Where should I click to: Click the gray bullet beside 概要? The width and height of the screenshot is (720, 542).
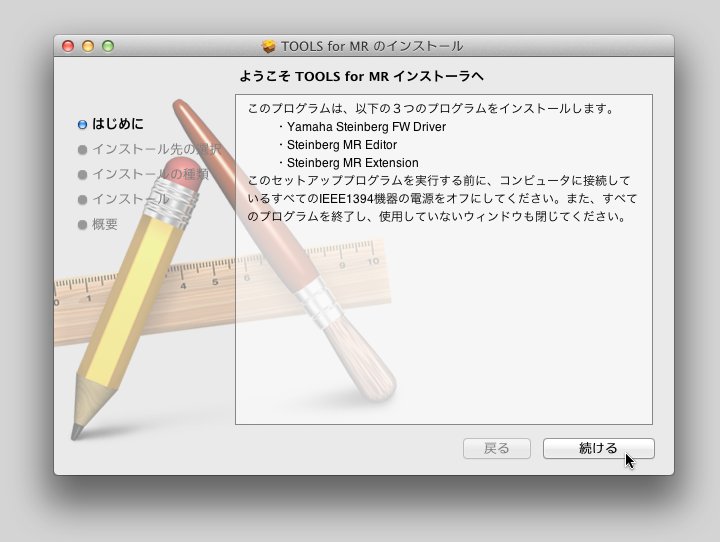[x=82, y=225]
